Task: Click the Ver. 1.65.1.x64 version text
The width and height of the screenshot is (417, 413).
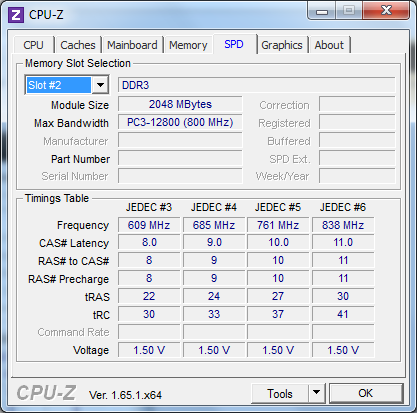Action: (125, 395)
